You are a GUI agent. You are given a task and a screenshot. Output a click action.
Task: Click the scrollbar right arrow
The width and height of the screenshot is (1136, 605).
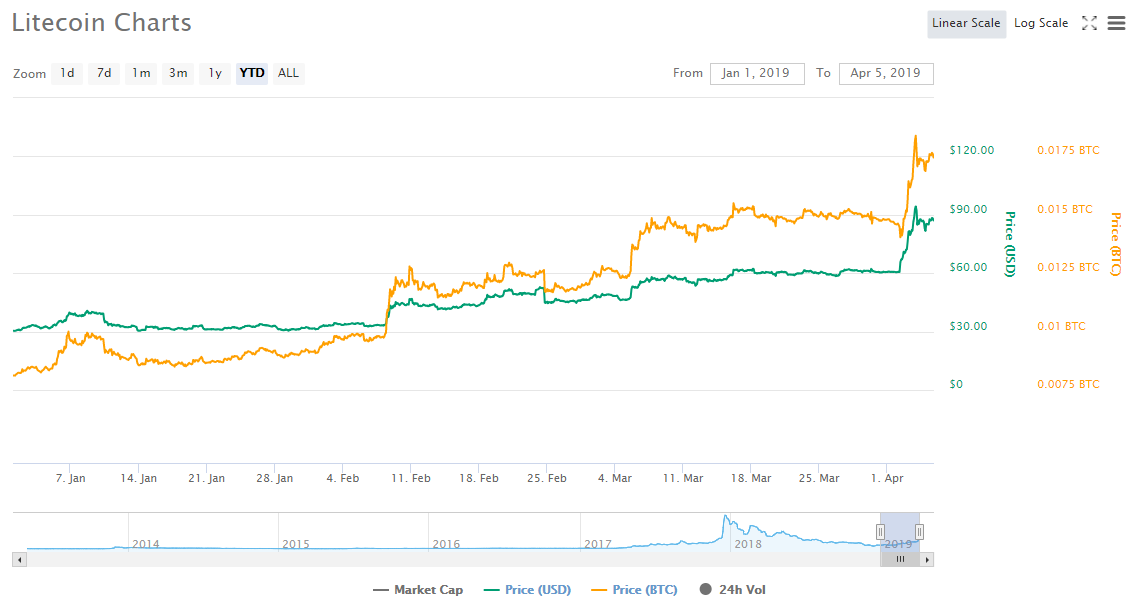[x=927, y=559]
